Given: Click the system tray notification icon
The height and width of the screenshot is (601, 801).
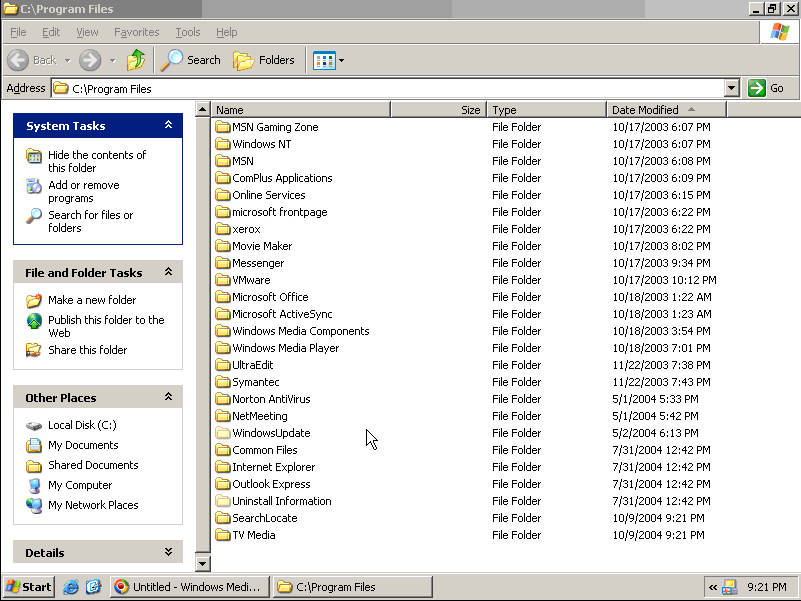Looking at the screenshot, I should pos(729,587).
